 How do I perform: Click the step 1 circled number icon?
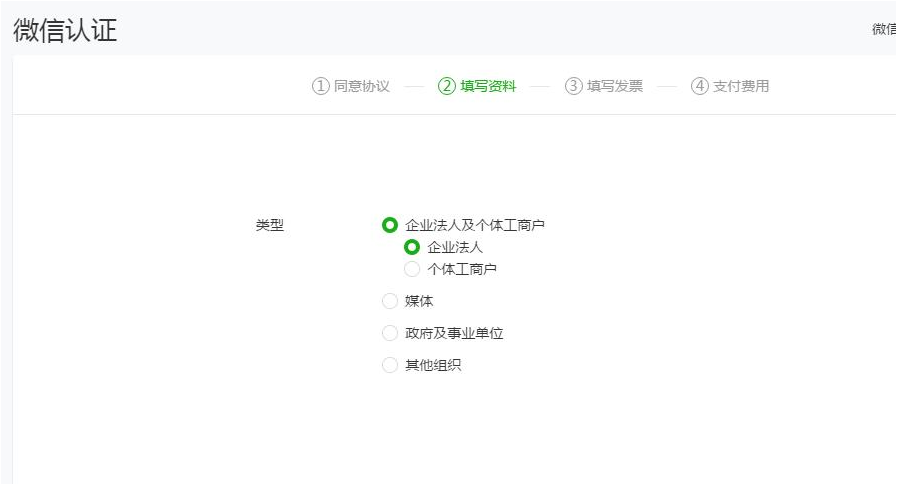pos(320,86)
